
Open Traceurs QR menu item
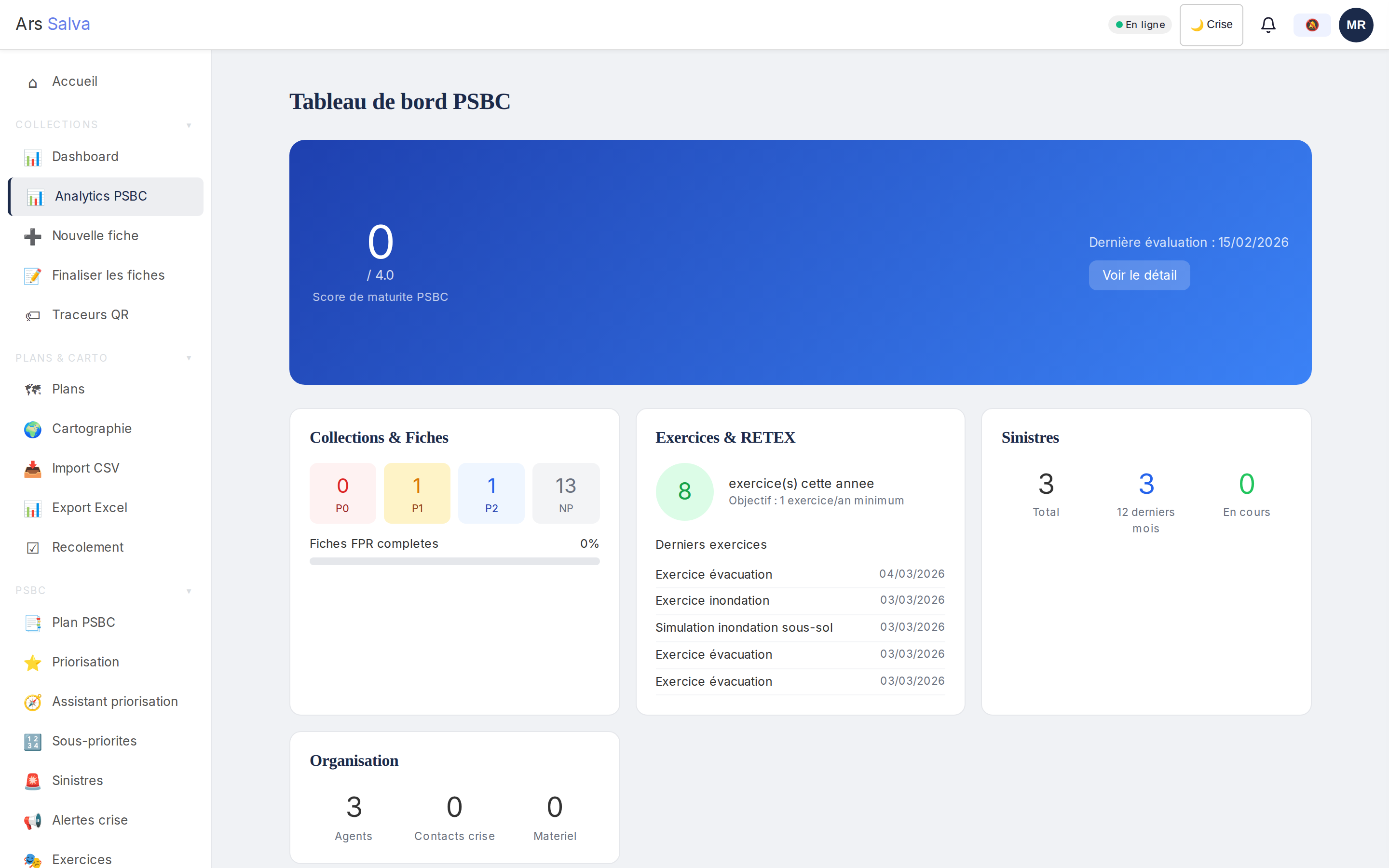pyautogui.click(x=106, y=315)
